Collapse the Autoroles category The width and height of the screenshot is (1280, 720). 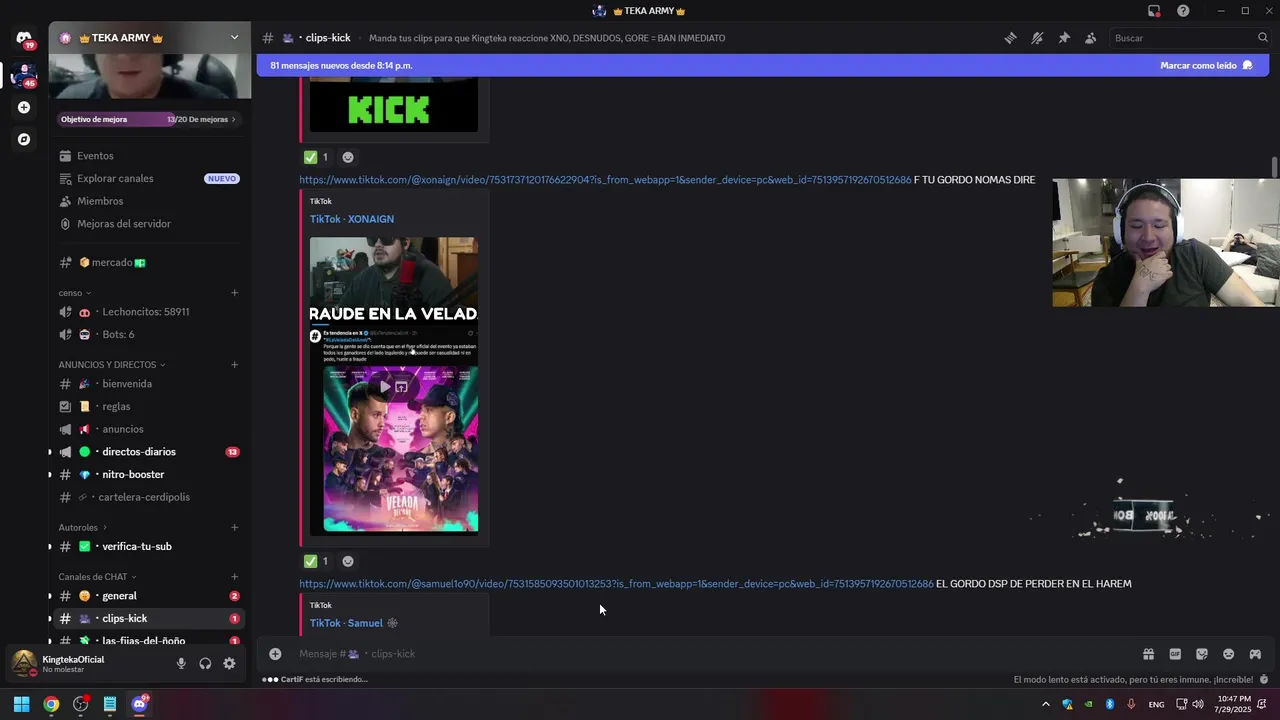point(82,527)
